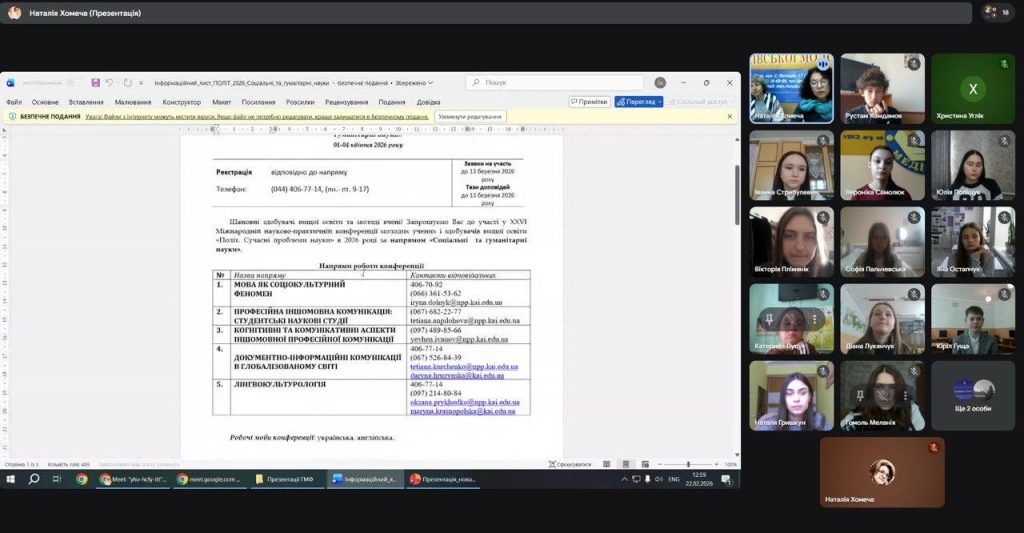This screenshot has width=1024, height=533.
Task: Open the ENG language selector in system tray
Action: coord(673,479)
